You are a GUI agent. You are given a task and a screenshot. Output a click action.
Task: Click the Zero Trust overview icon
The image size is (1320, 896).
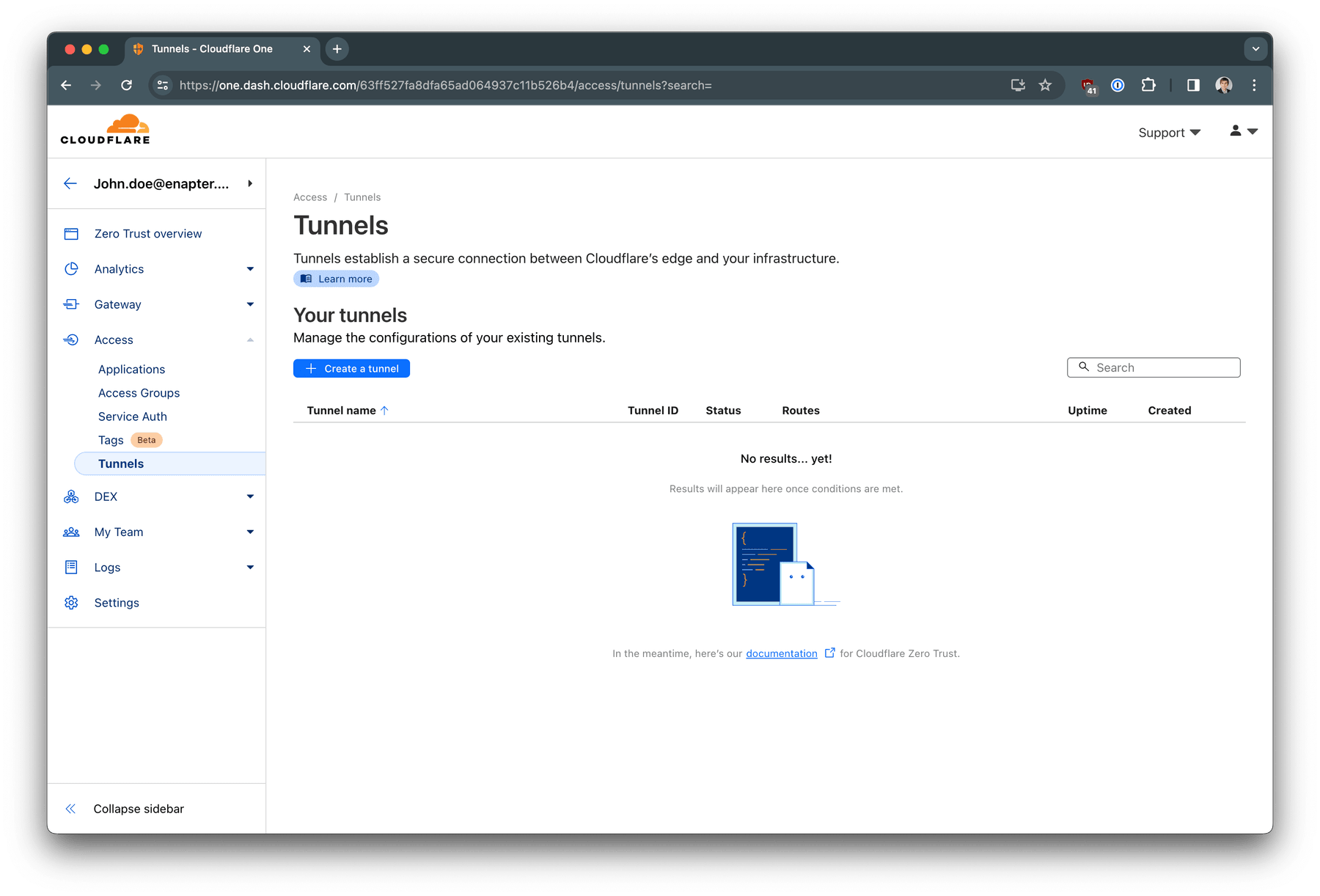(x=71, y=234)
